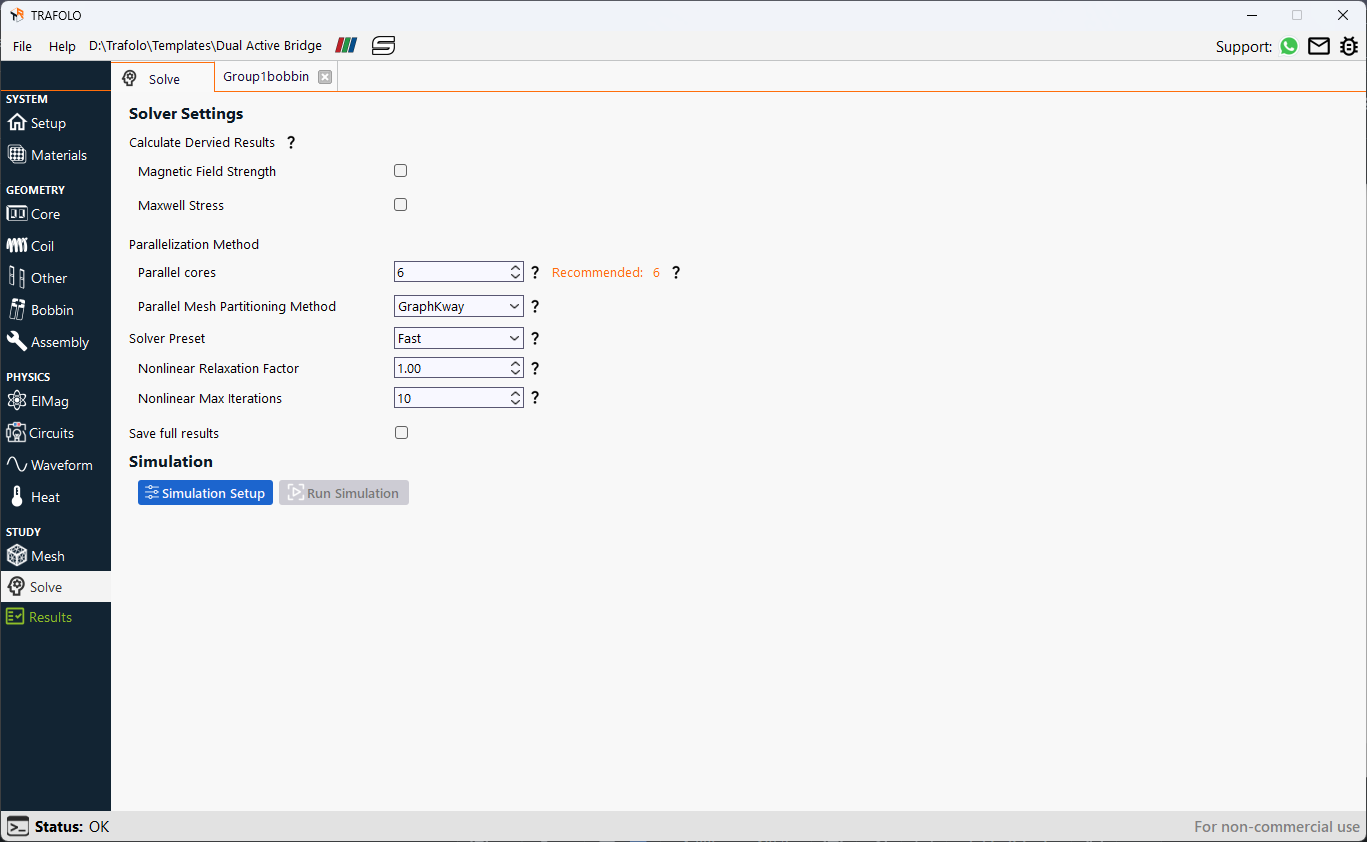Contact support via WhatsApp icon
This screenshot has height=842, width=1367.
(x=1288, y=46)
